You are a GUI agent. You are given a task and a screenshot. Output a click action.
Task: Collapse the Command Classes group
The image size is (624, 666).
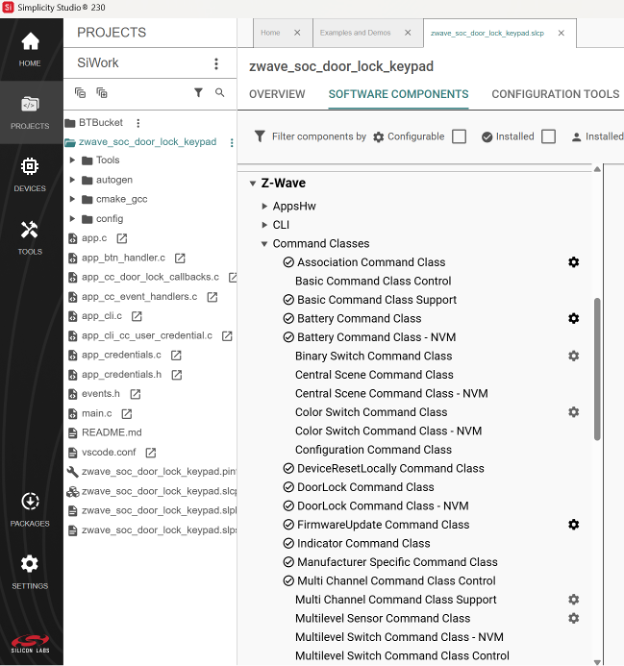click(264, 244)
